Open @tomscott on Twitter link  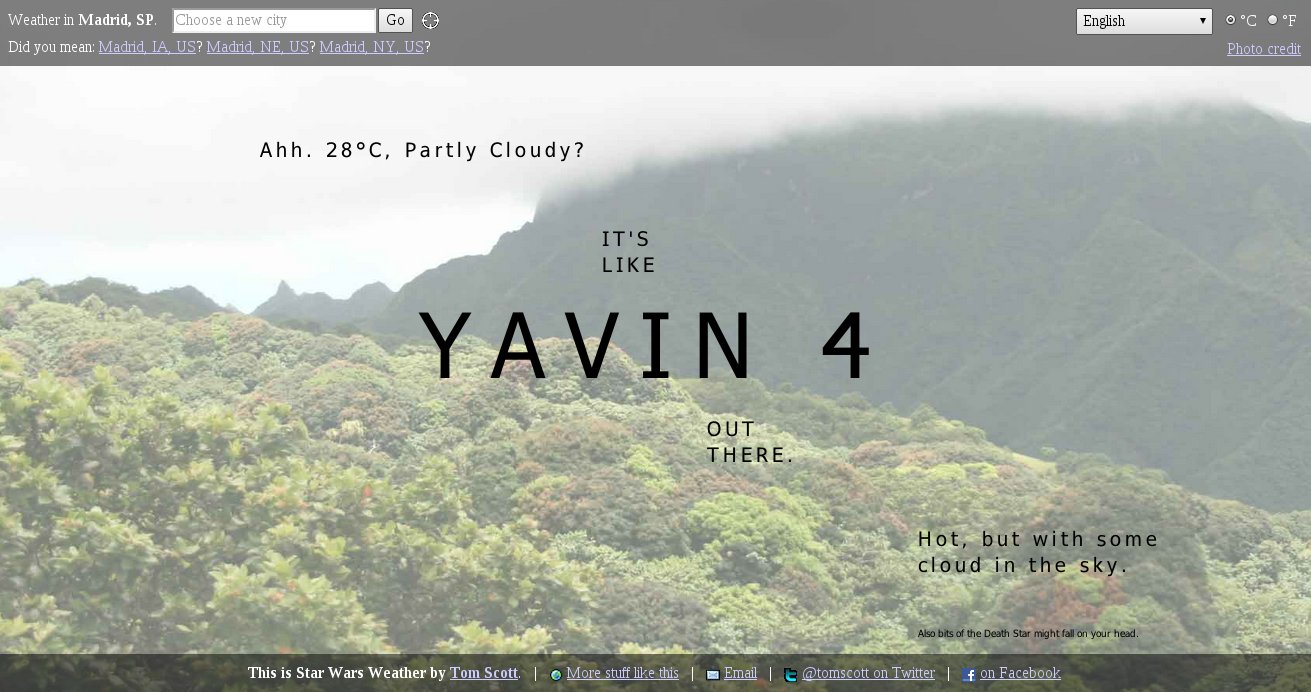[x=868, y=673]
